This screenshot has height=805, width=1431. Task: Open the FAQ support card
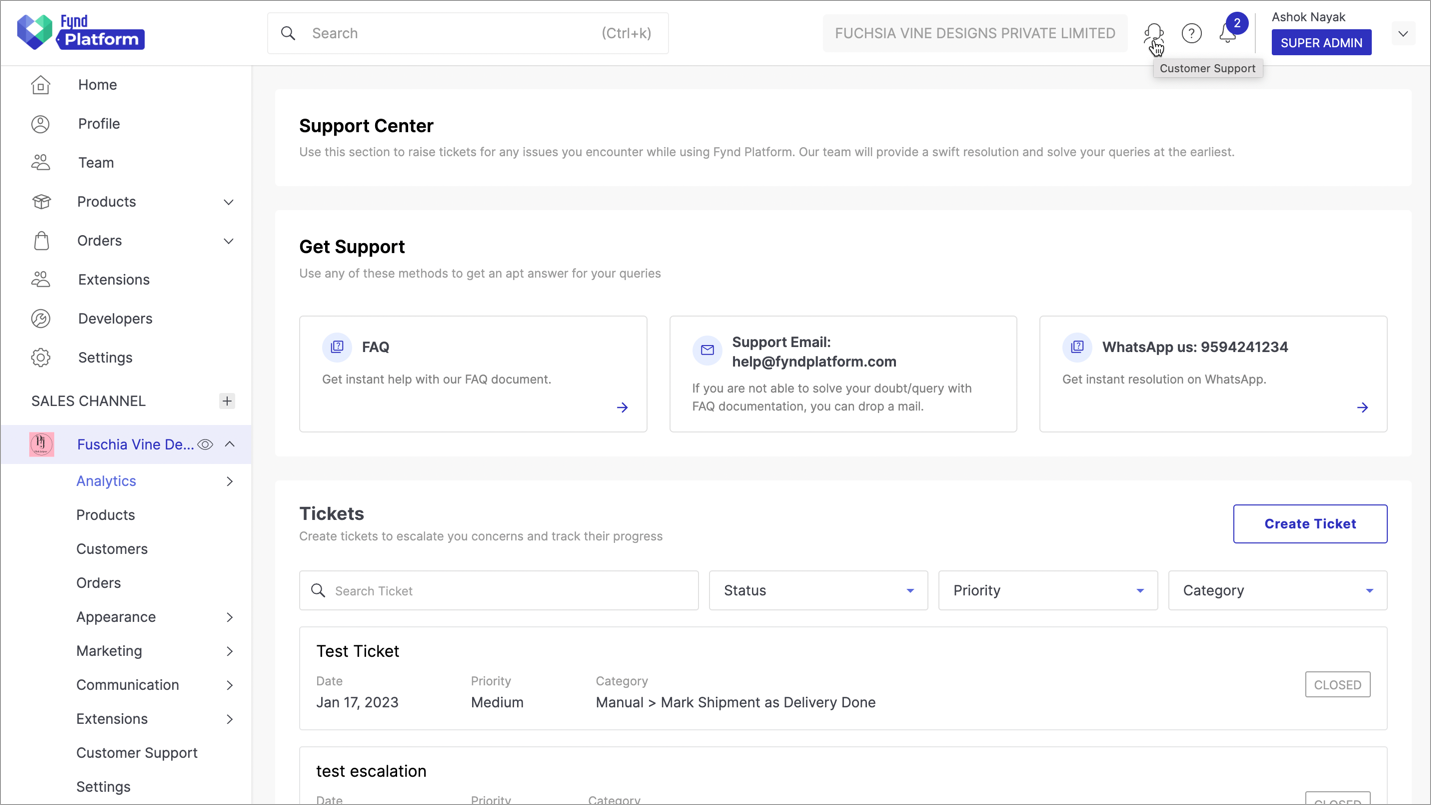pos(473,374)
